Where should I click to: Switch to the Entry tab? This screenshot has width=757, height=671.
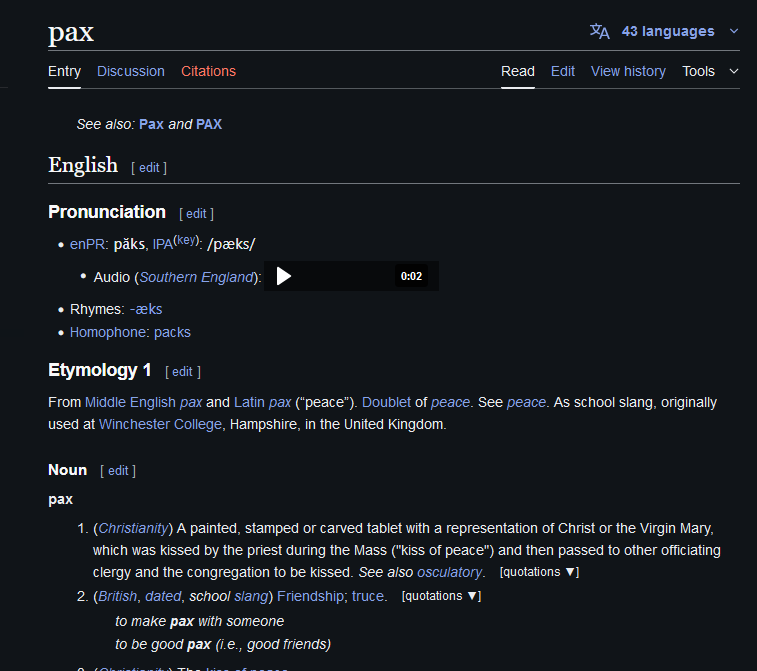tap(64, 71)
